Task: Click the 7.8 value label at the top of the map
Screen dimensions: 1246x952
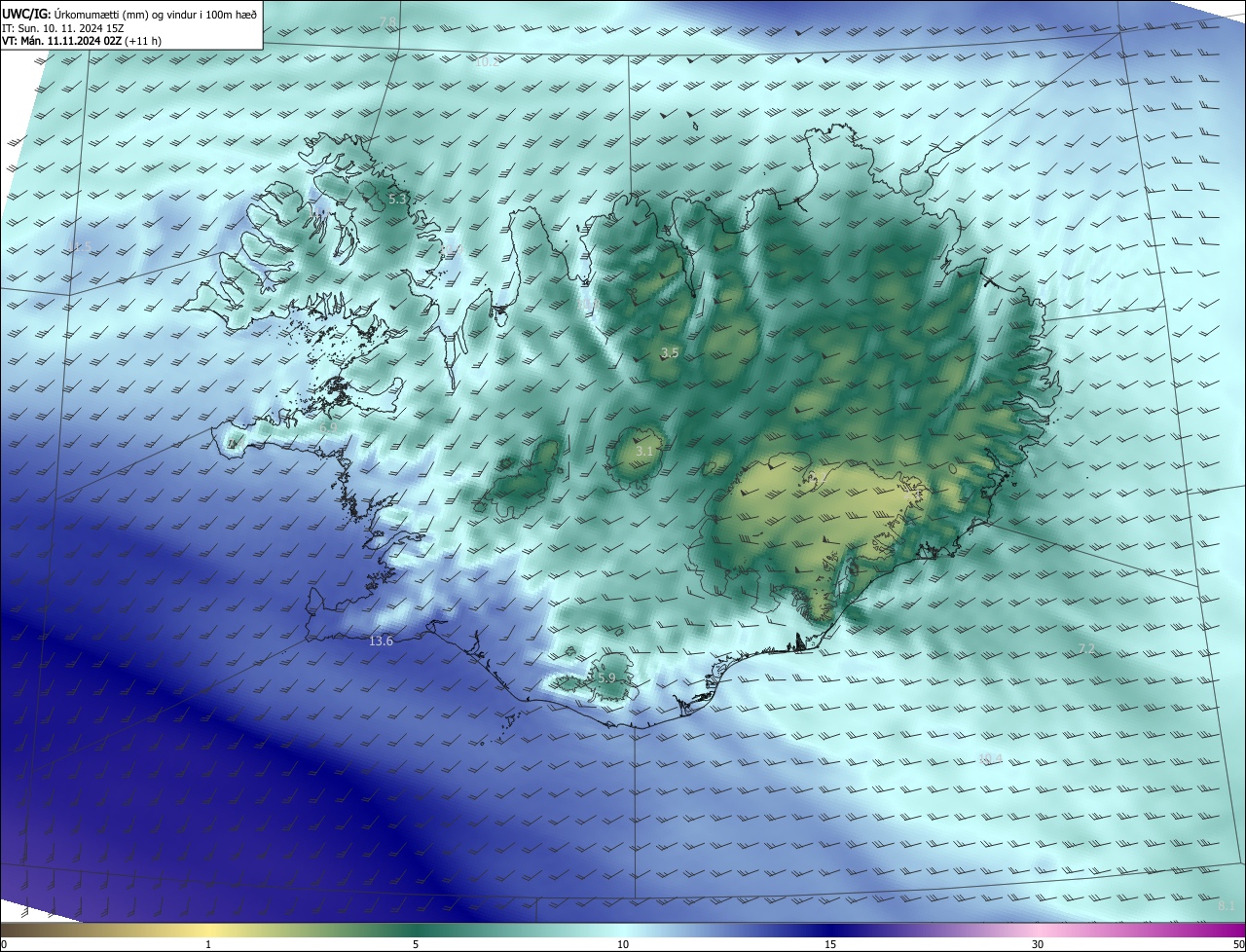Action: point(387,21)
